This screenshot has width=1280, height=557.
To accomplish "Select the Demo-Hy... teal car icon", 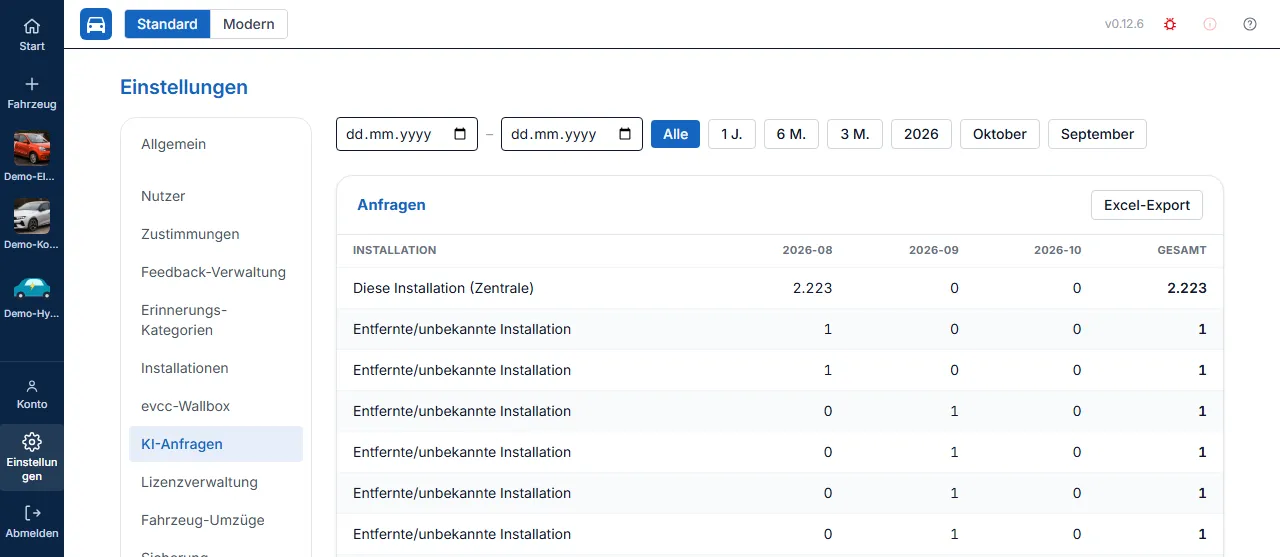I will (32, 288).
